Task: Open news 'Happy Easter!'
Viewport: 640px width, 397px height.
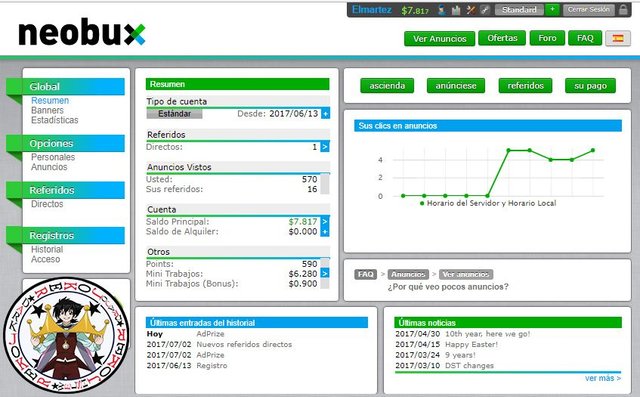Action: pos(471,344)
